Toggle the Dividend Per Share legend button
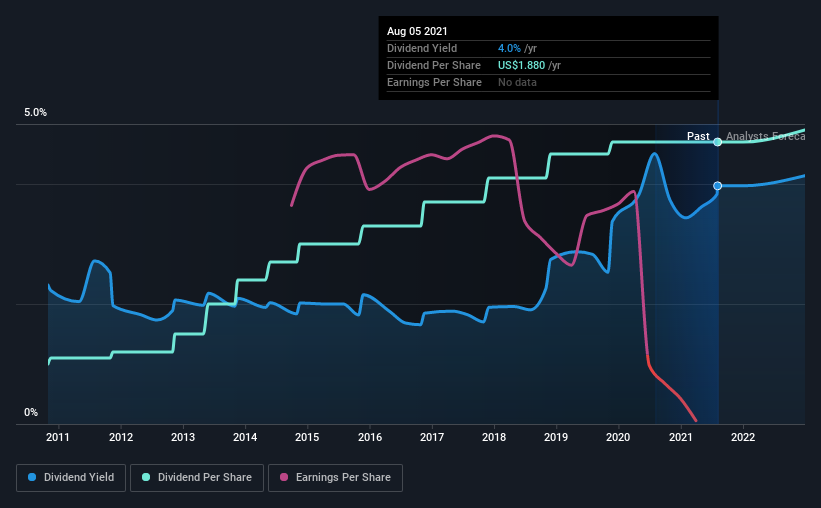This screenshot has height=508, width=821. point(197,478)
